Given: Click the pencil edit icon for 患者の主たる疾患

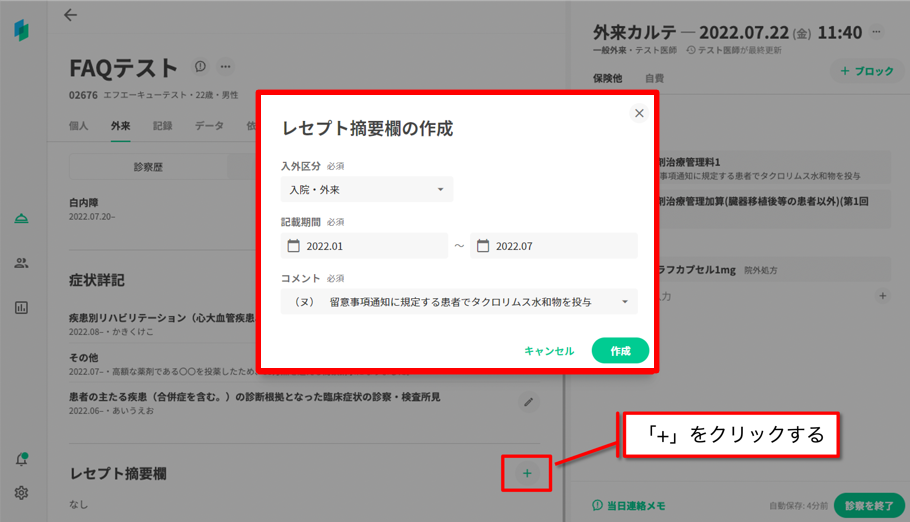Looking at the screenshot, I should [528, 402].
